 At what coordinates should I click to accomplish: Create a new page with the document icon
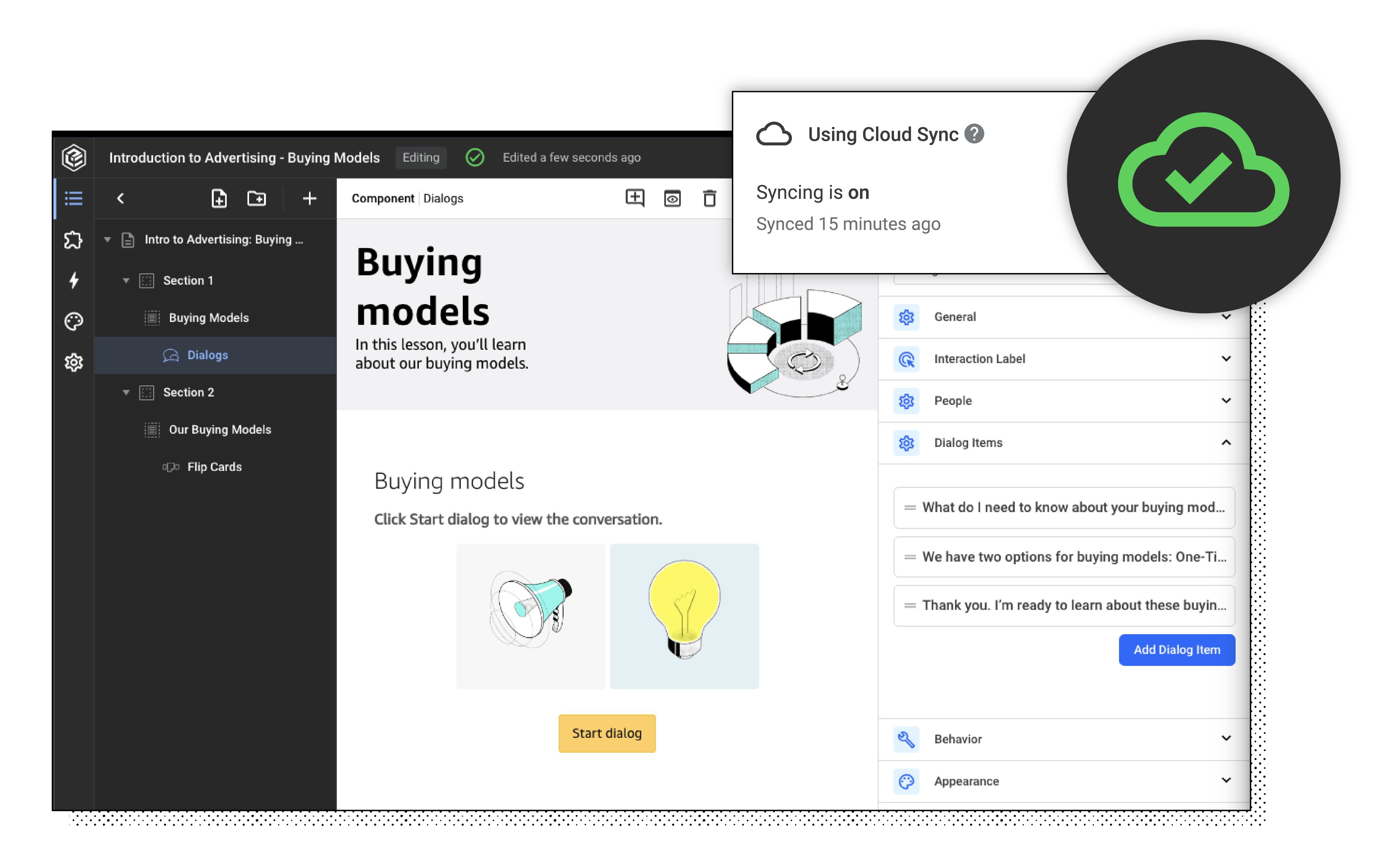tap(219, 199)
